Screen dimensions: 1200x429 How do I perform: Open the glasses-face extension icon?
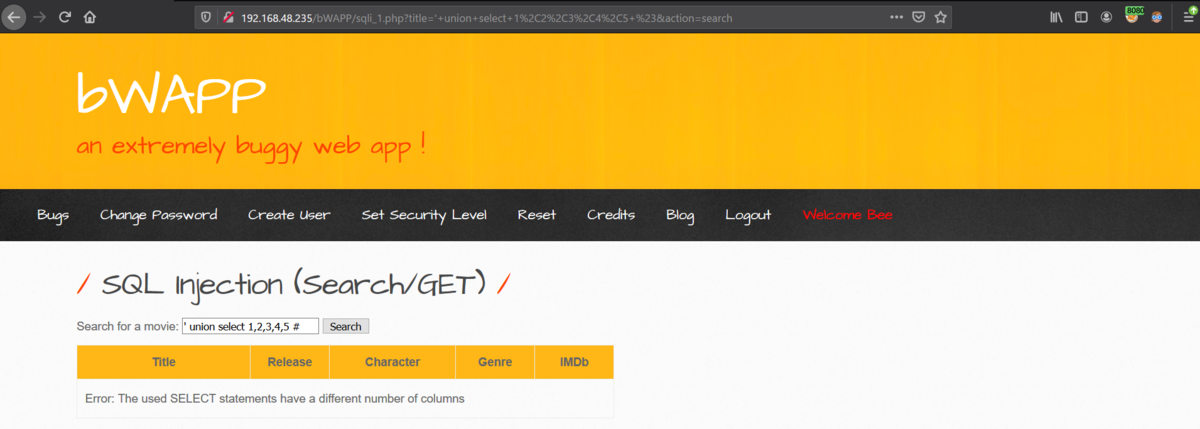click(1157, 17)
